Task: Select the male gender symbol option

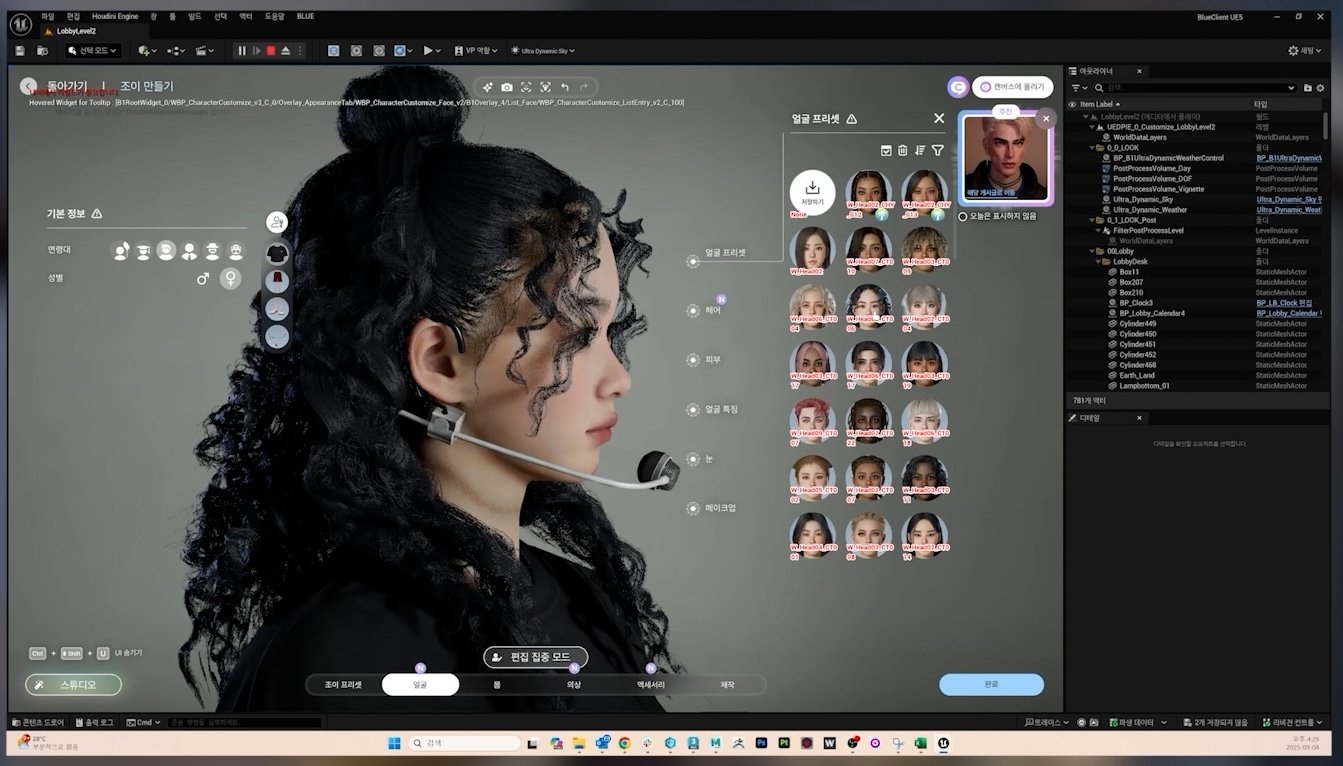Action: coord(203,279)
